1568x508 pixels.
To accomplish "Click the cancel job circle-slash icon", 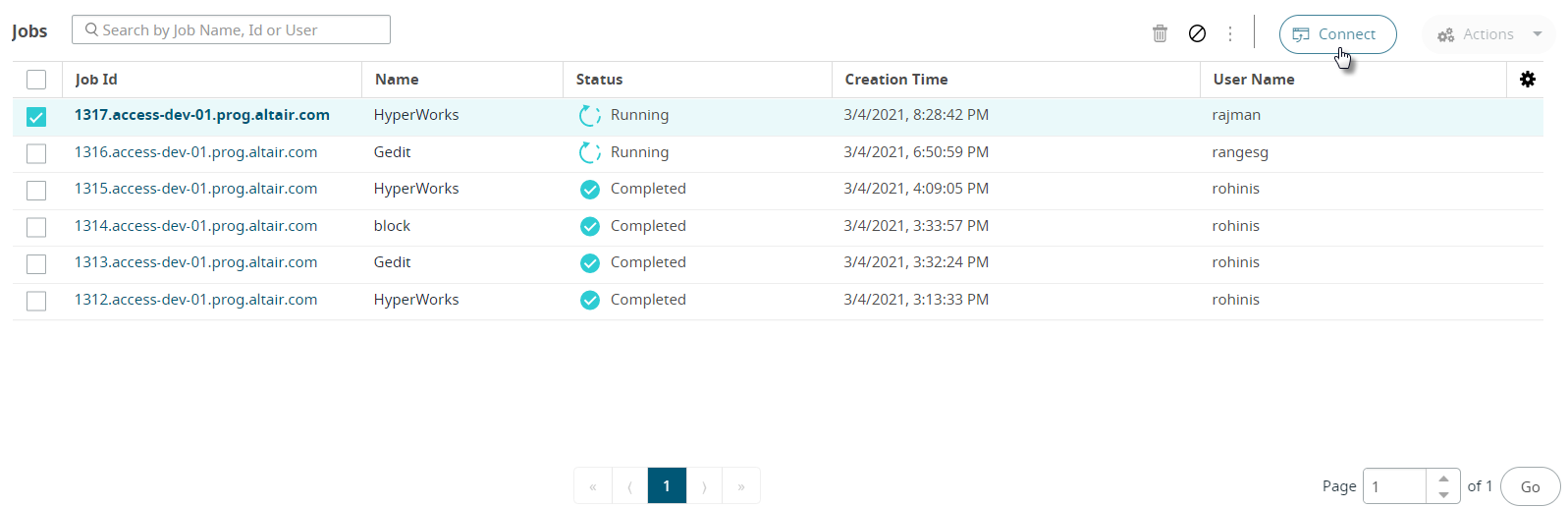I will pos(1197,33).
